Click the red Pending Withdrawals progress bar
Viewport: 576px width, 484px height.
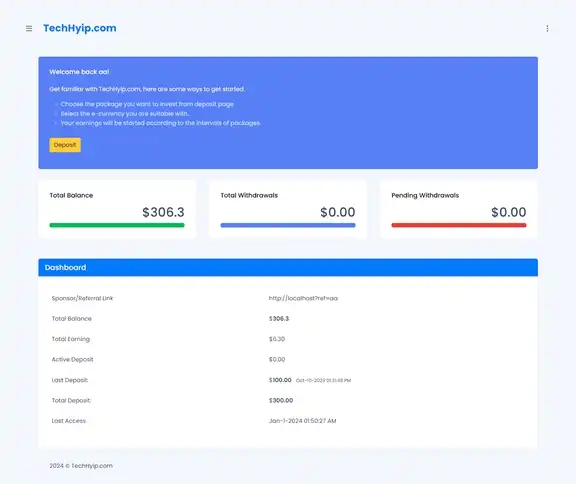click(x=459, y=225)
